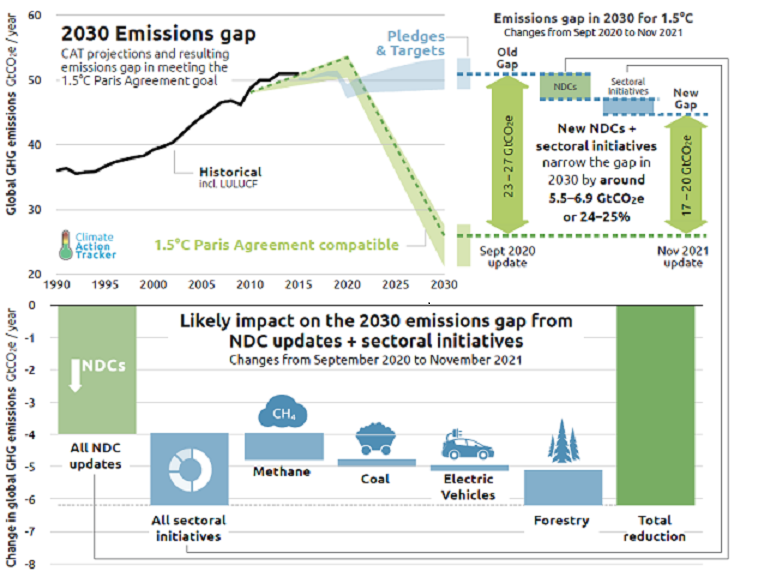
Task: Click the blue Forestry bar
Action: [x=562, y=487]
